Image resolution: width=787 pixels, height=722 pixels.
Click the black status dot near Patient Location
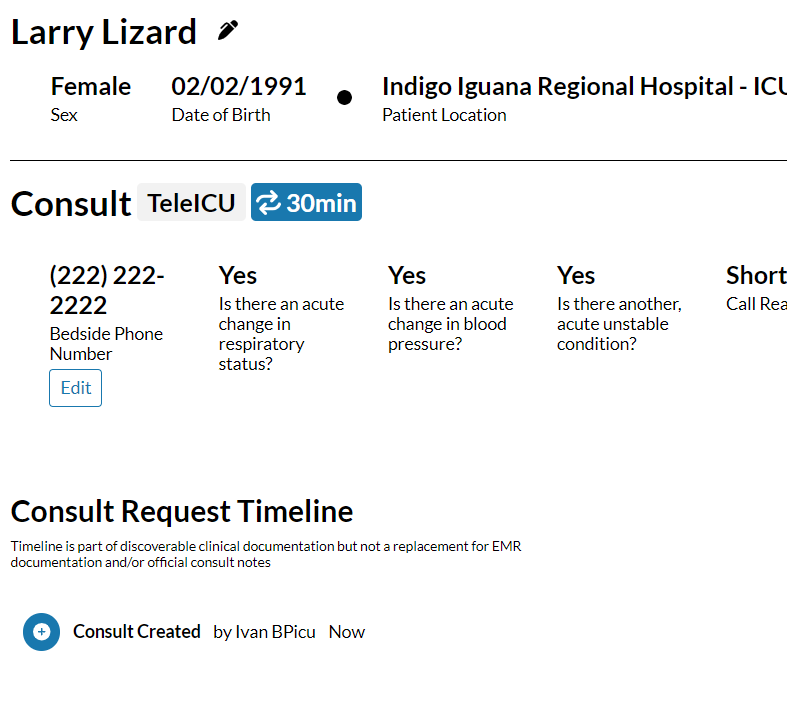(344, 97)
